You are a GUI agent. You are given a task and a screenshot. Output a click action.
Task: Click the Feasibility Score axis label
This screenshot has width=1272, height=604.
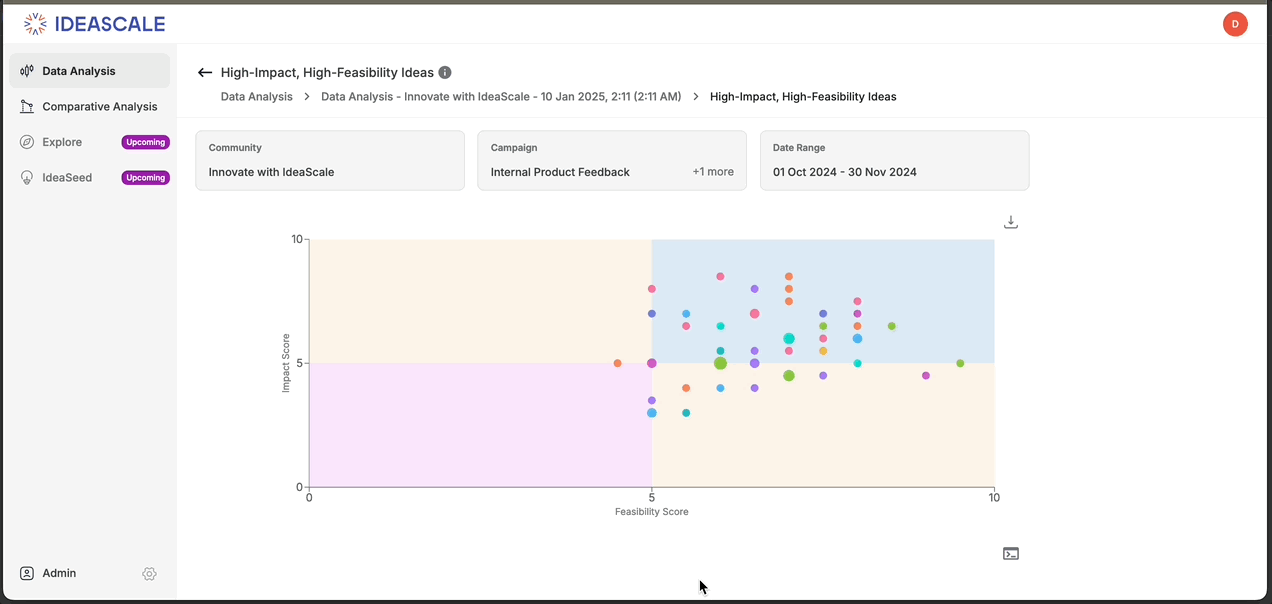pos(652,512)
